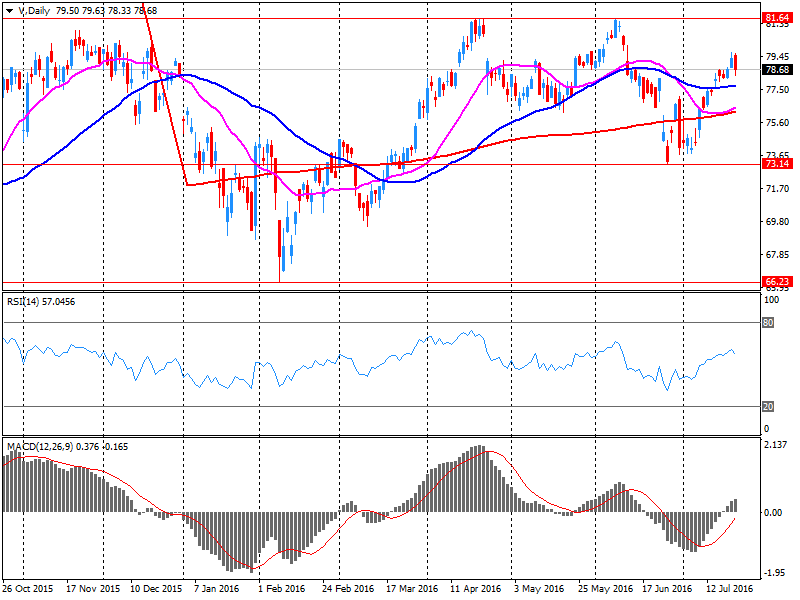Select the RSI(14) 57.0456 indicator label
Viewport: 800px width, 600px height.
(x=41, y=302)
